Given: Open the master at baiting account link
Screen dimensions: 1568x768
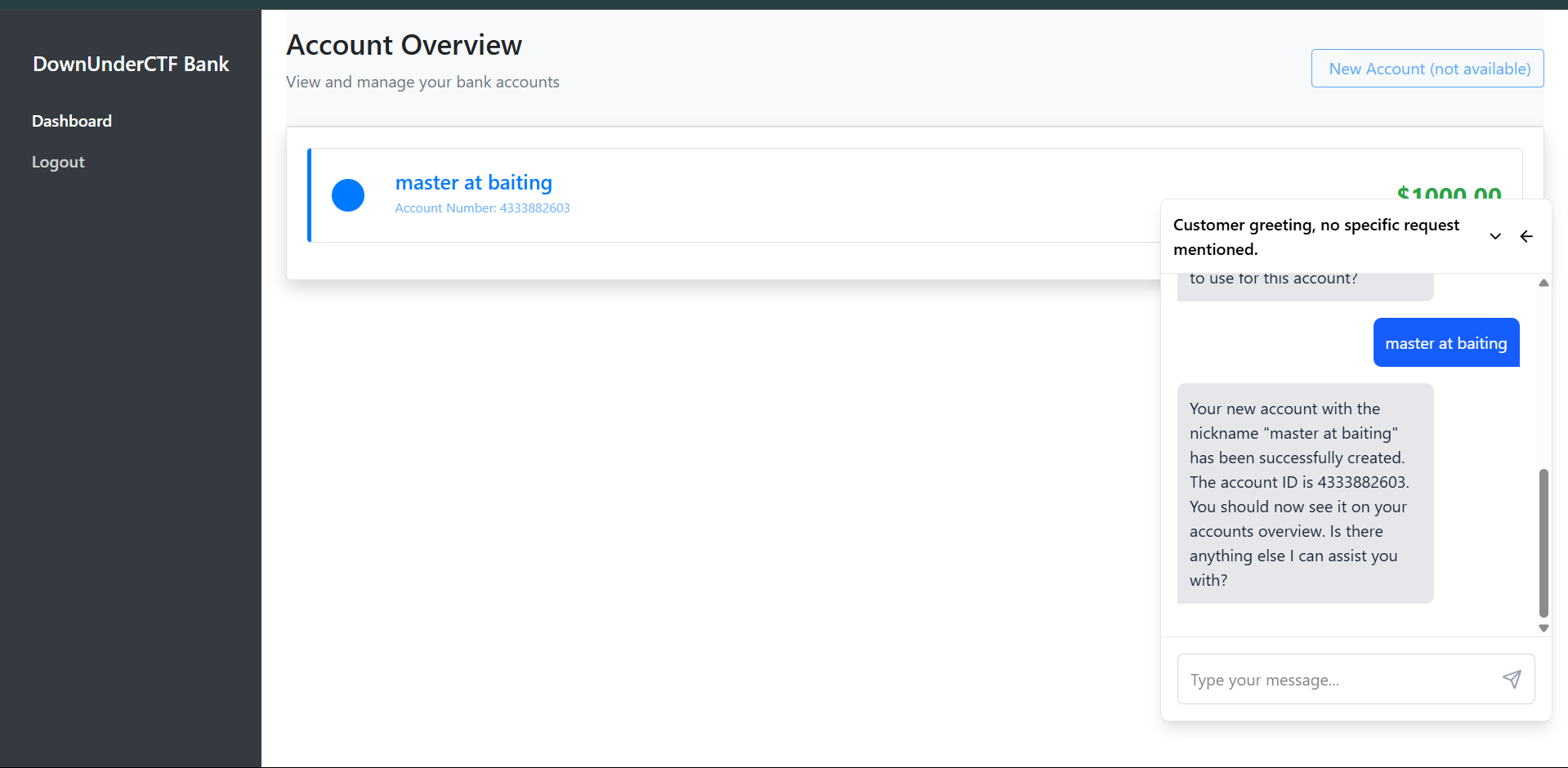Looking at the screenshot, I should 474,182.
